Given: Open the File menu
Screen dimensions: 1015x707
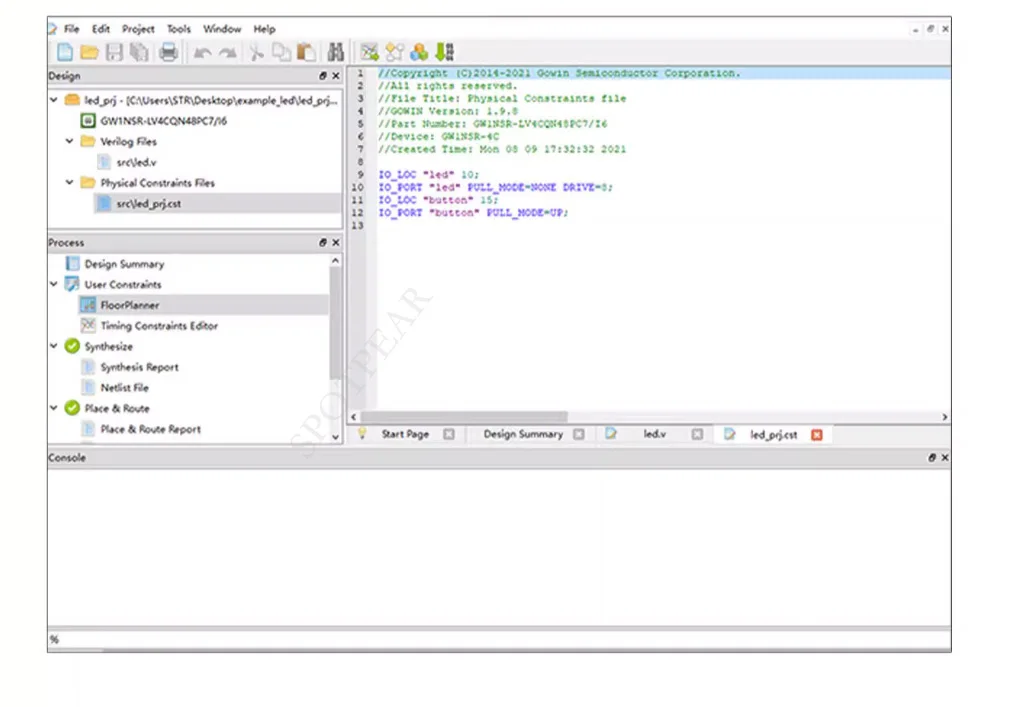Looking at the screenshot, I should tap(71, 29).
